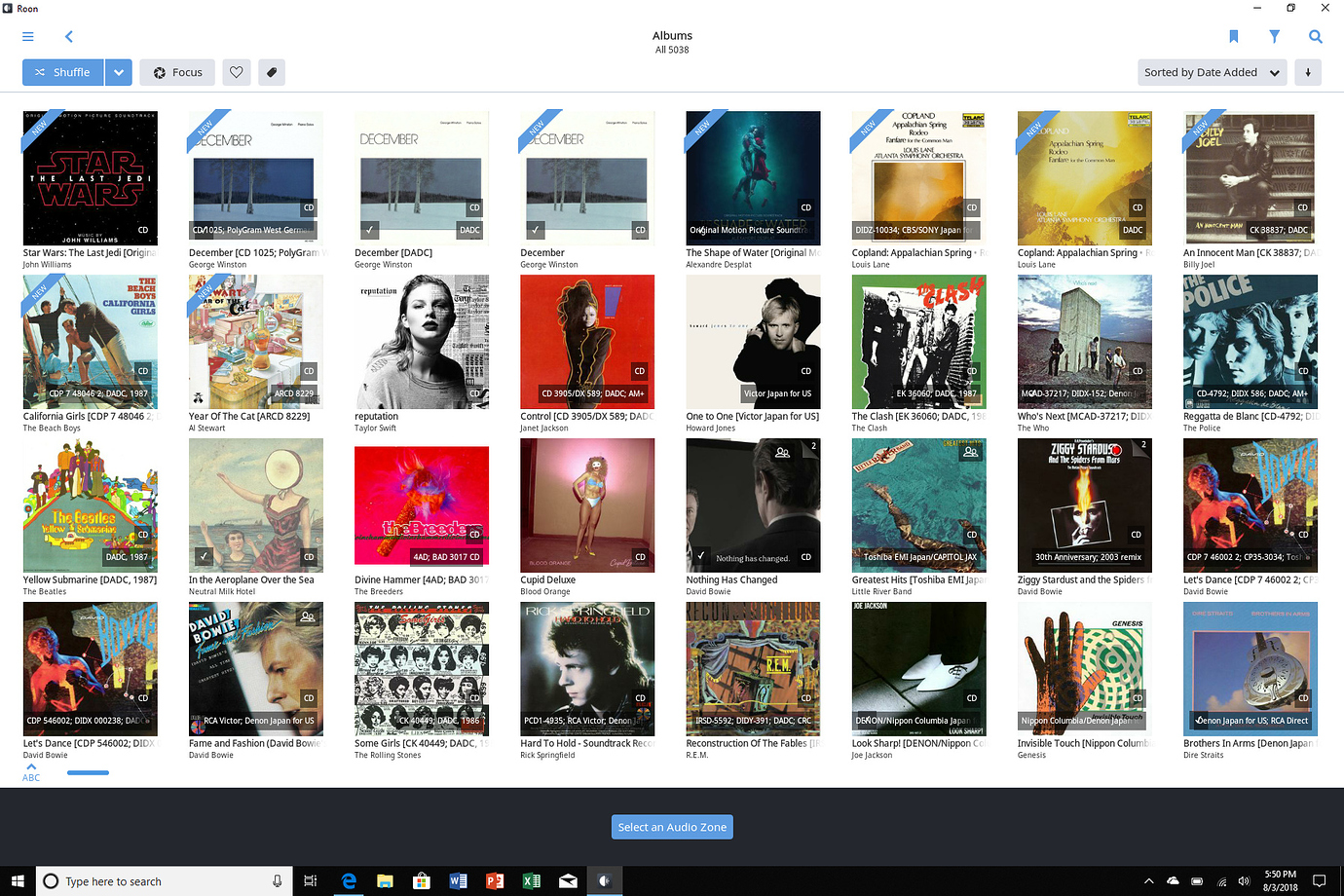Click Look Sharp! album title
The width and height of the screenshot is (1344, 896).
(918, 743)
